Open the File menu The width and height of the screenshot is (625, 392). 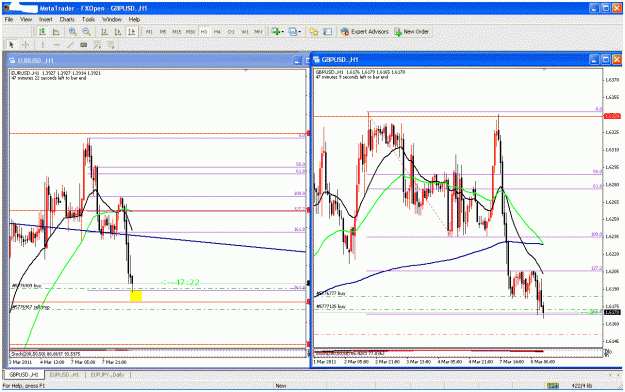pyautogui.click(x=8, y=19)
